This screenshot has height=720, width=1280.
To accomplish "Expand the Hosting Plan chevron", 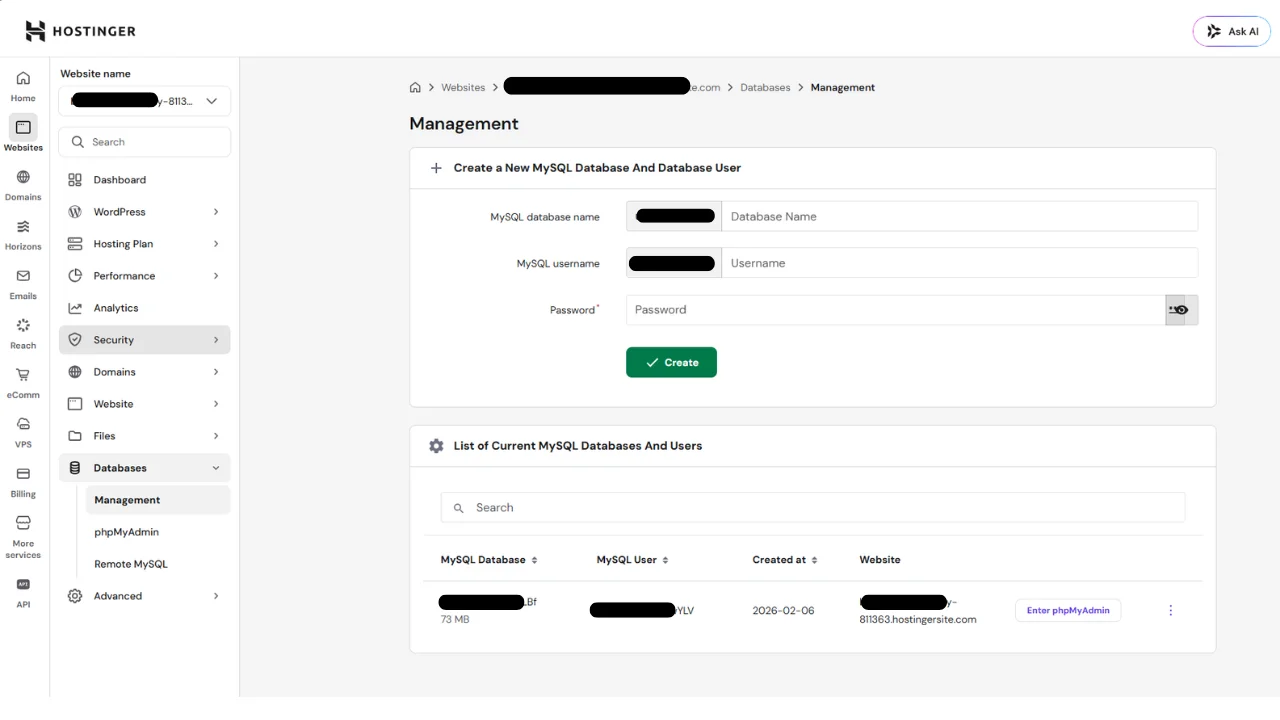I will pyautogui.click(x=216, y=244).
